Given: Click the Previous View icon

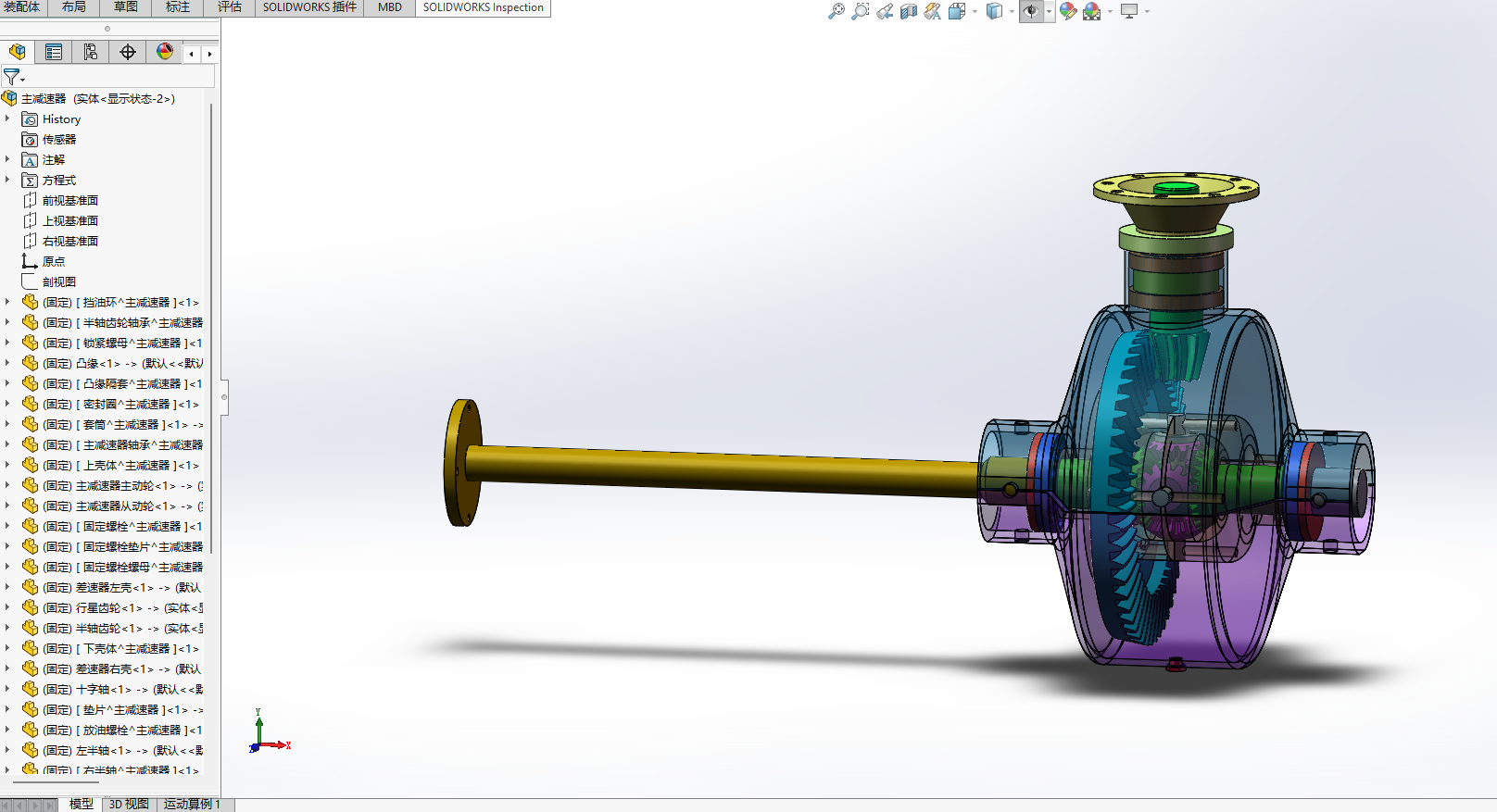Looking at the screenshot, I should (x=885, y=11).
